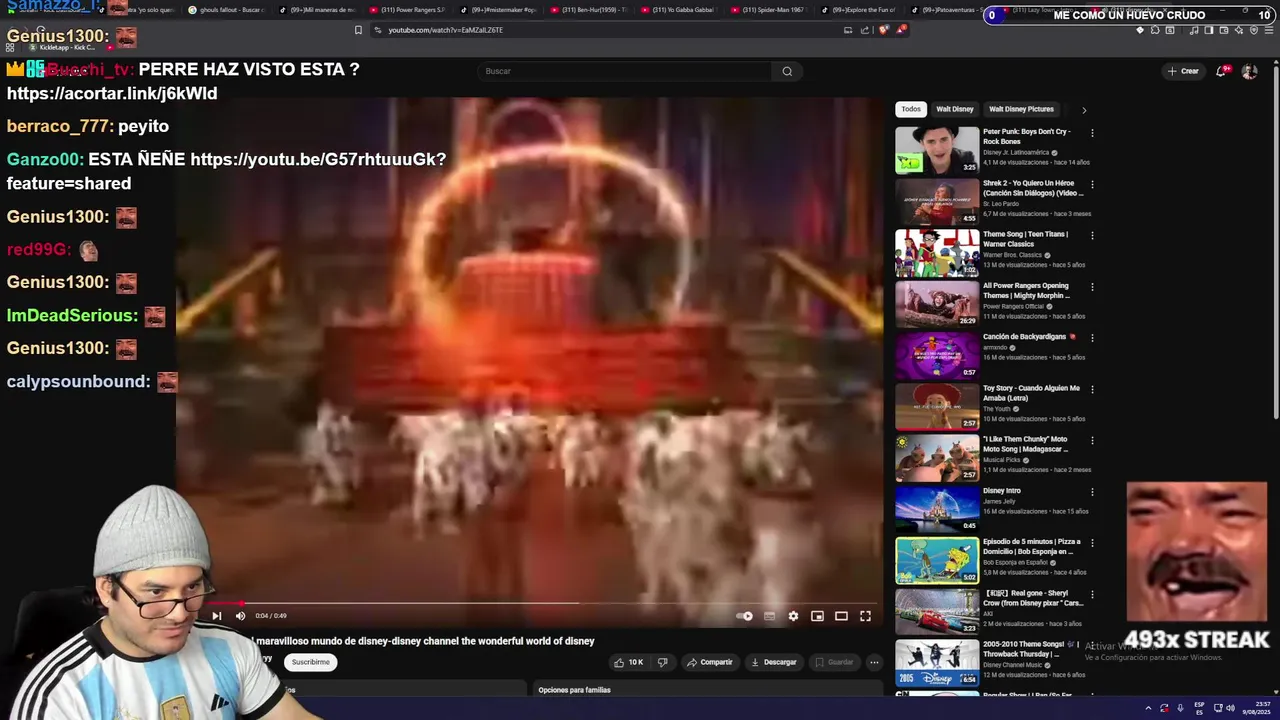The width and height of the screenshot is (1280, 720).
Task: Toggle theater mode on the player
Action: click(841, 616)
